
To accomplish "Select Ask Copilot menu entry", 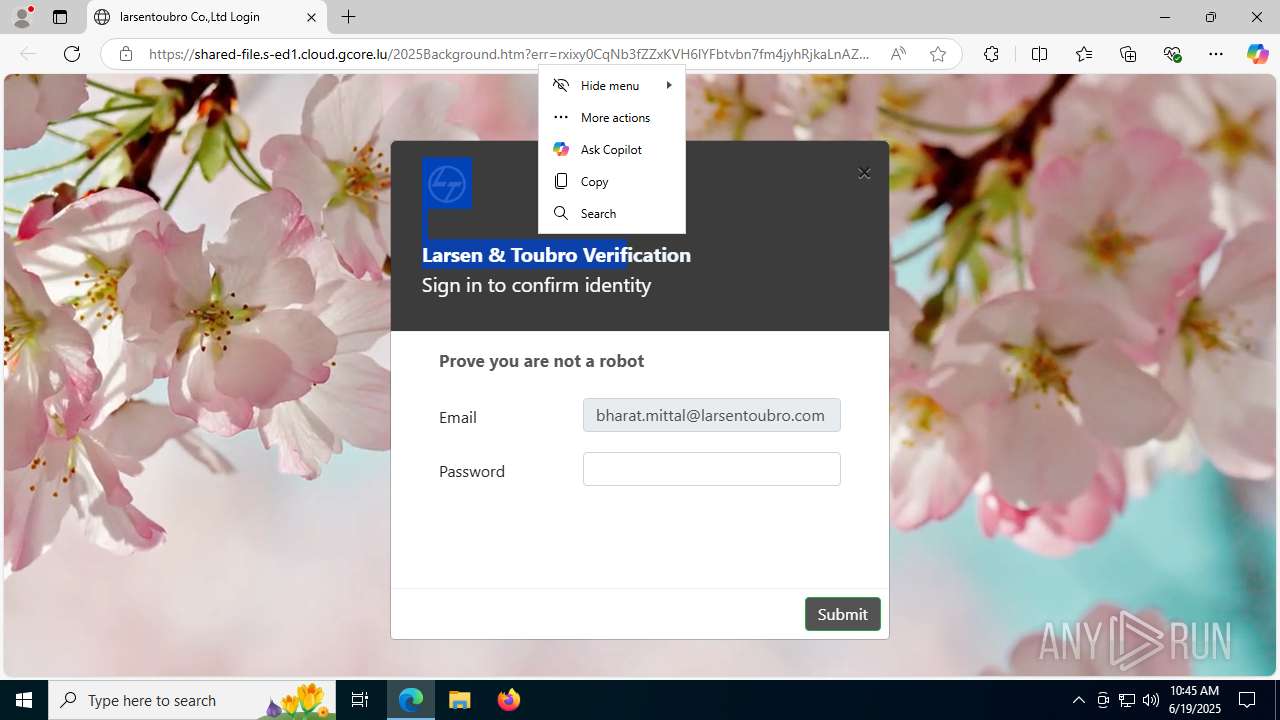I will click(x=612, y=149).
